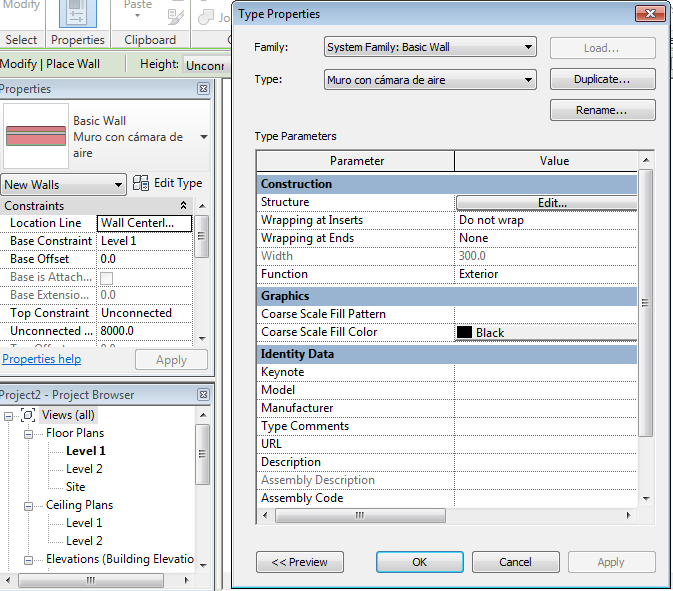Click the Edit Type icon
The width and height of the screenshot is (673, 591).
[x=140, y=183]
